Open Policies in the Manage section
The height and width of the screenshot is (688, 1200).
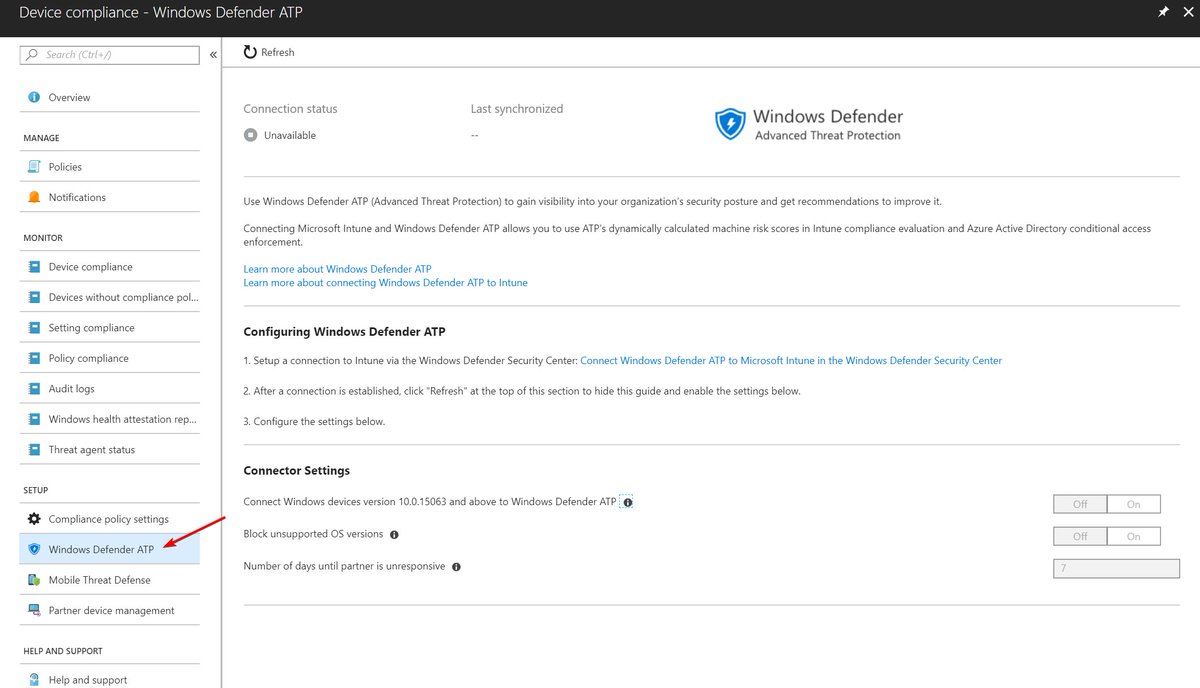110,167
